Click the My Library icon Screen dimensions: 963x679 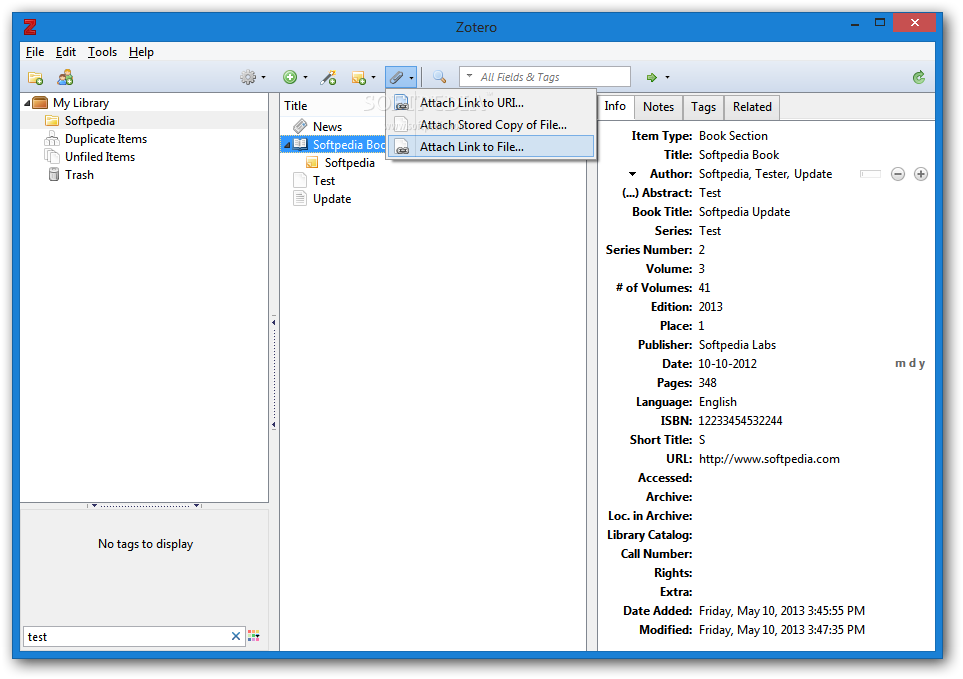coord(40,103)
